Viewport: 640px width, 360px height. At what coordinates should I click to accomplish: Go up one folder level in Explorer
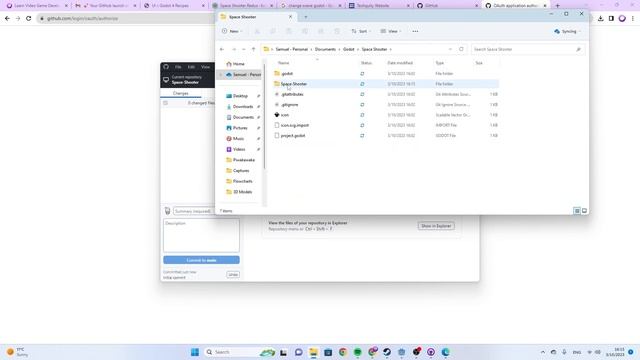click(x=253, y=49)
